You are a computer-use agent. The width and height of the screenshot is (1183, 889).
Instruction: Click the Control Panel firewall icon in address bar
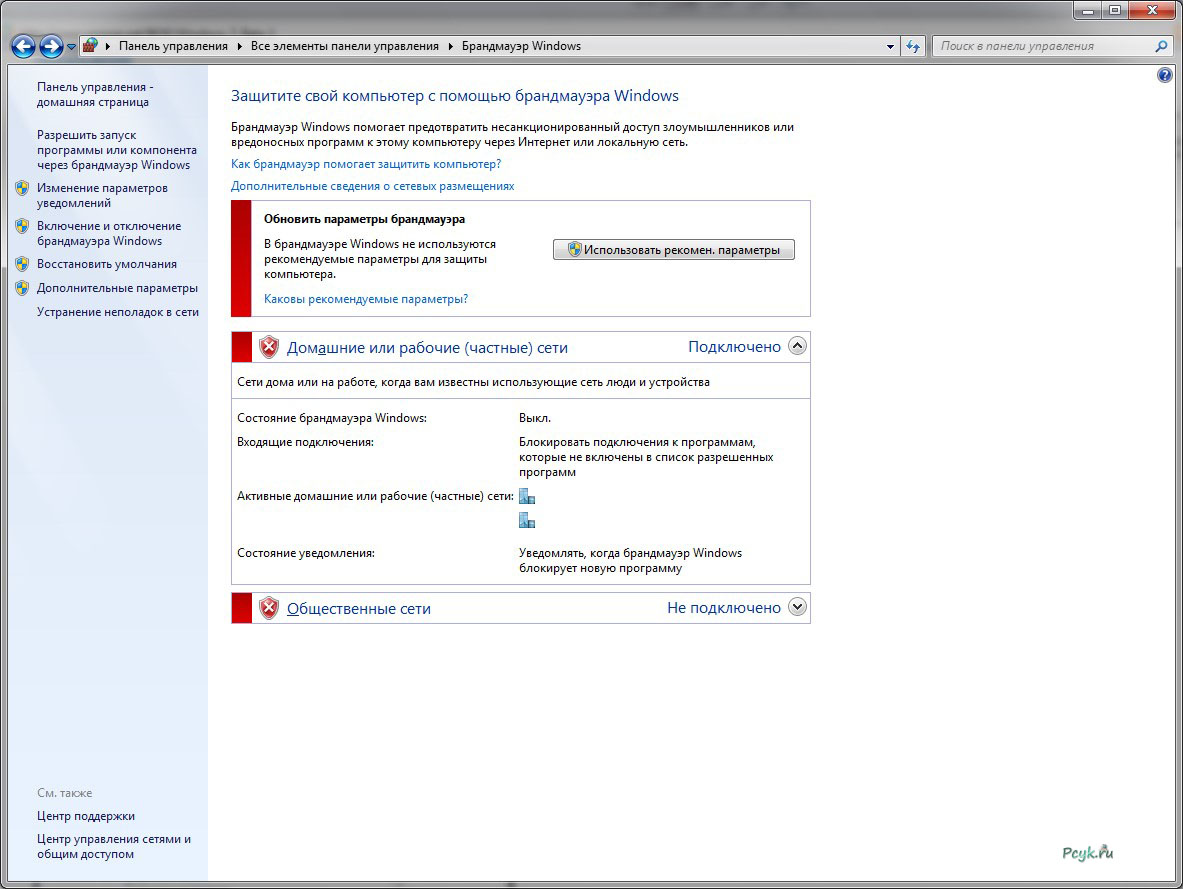[x=90, y=45]
